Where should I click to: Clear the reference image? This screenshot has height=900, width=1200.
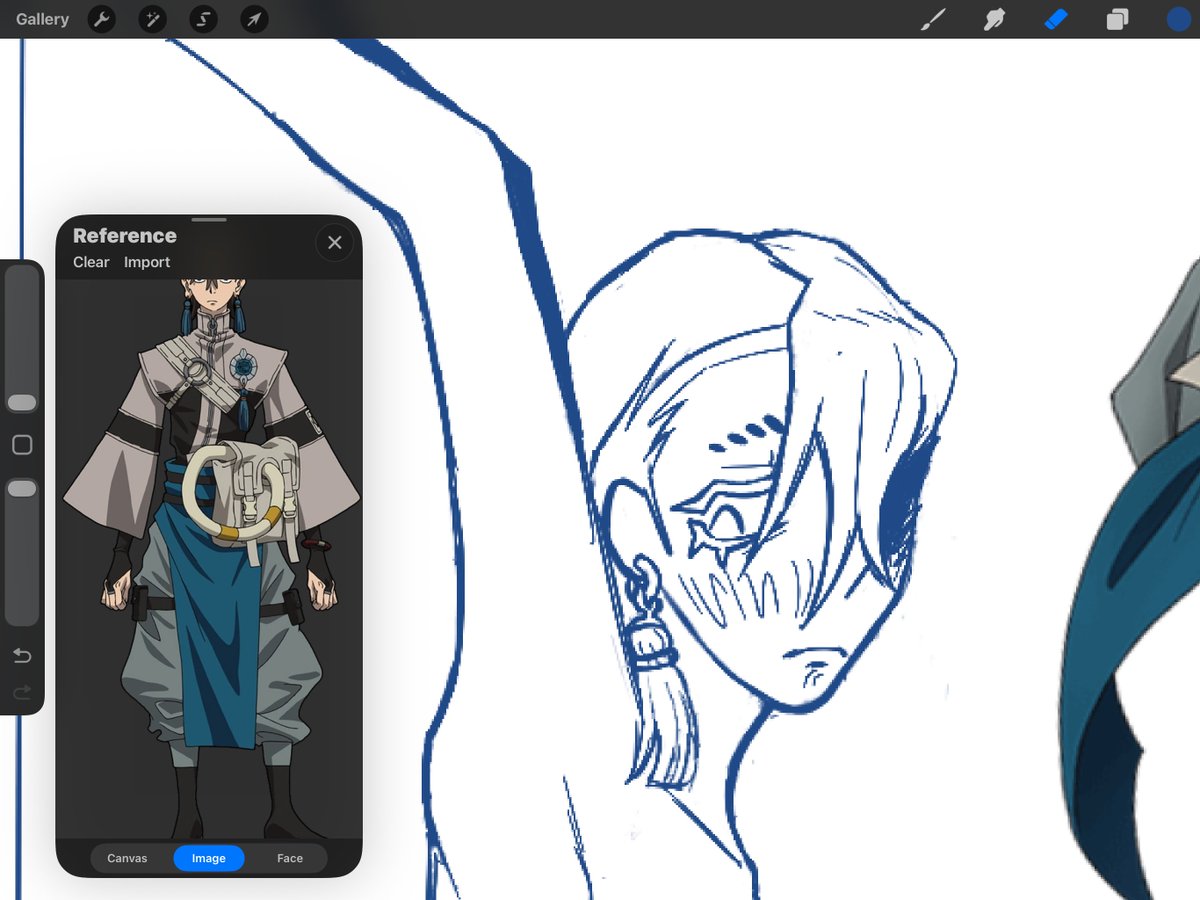point(91,262)
